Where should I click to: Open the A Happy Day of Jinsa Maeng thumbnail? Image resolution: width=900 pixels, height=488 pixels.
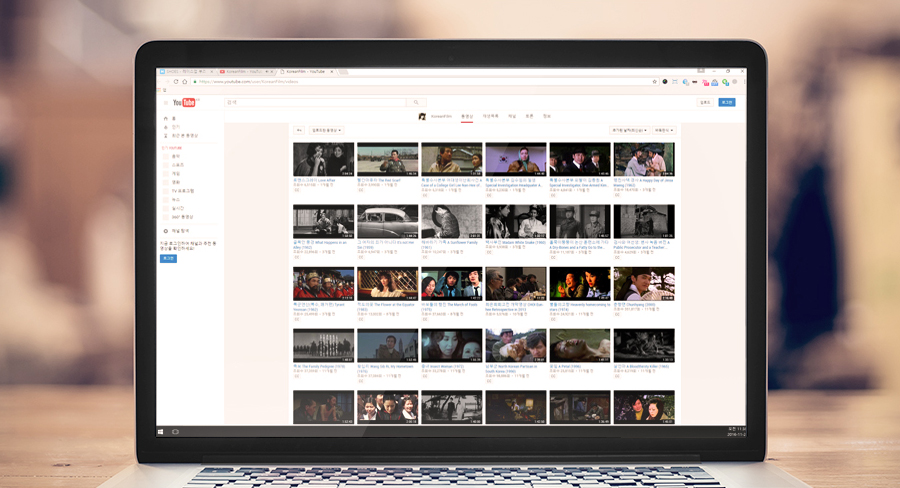(x=644, y=160)
